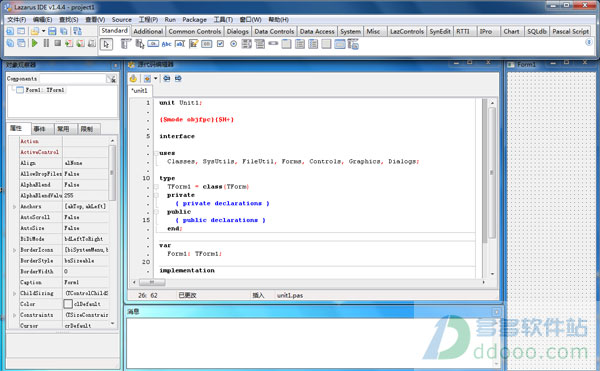This screenshot has width=600, height=371.
Task: Click the Align property value alNone
Action: tap(85, 163)
